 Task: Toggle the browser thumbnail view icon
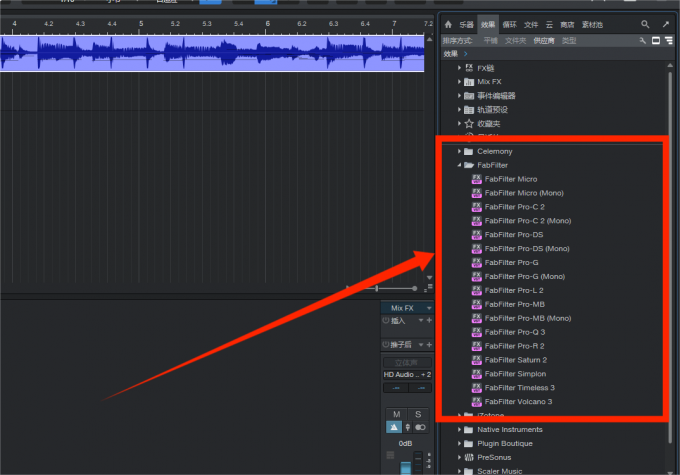point(656,40)
